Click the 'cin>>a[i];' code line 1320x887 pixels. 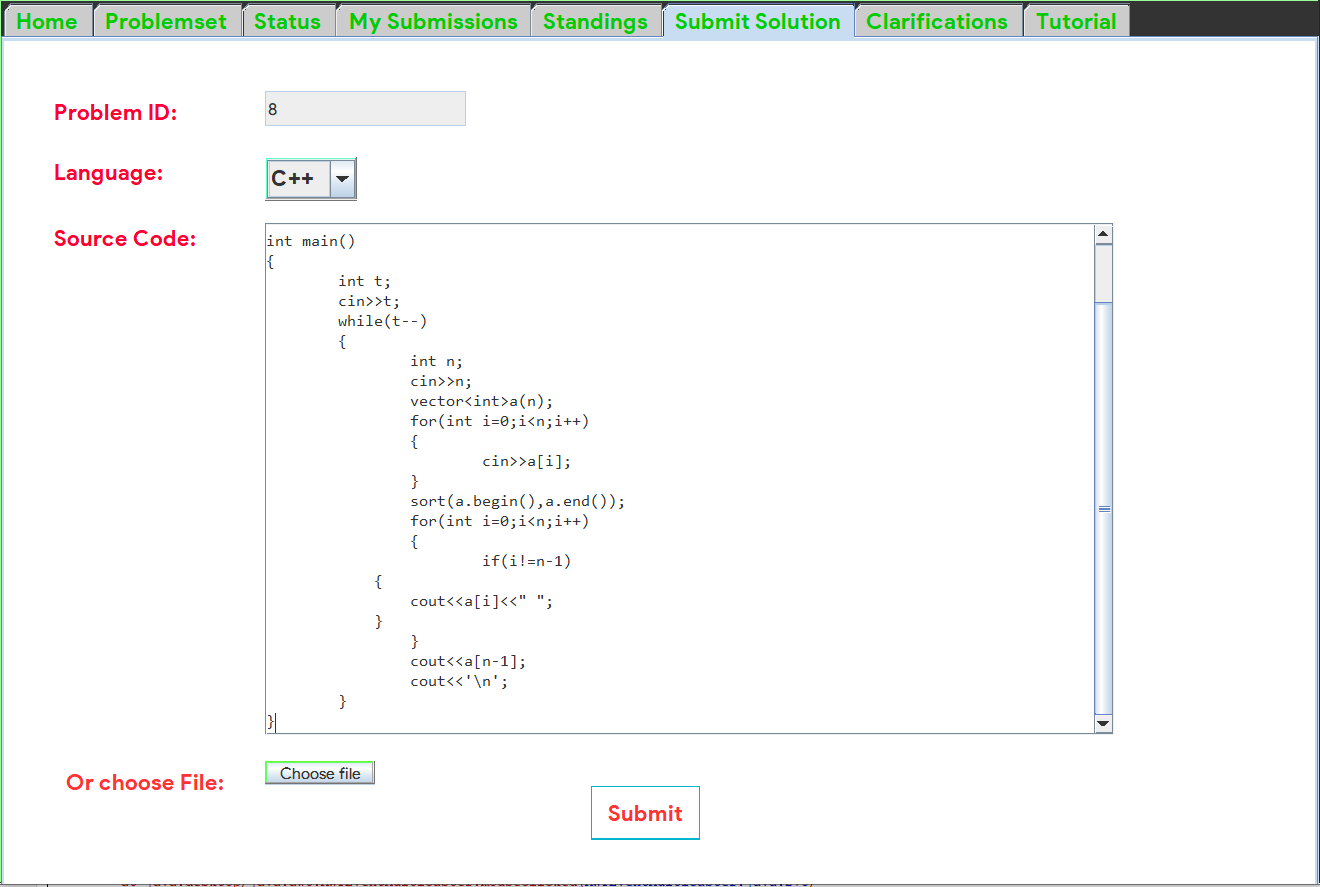coord(527,461)
